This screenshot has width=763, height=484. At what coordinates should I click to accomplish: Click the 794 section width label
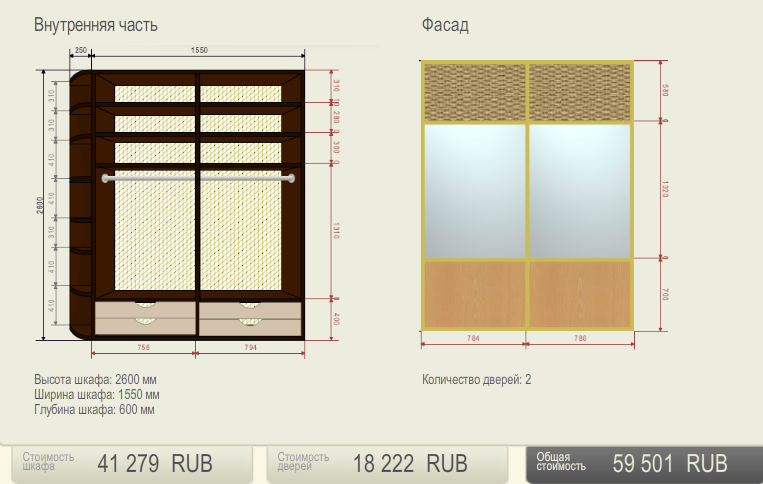coord(250,347)
